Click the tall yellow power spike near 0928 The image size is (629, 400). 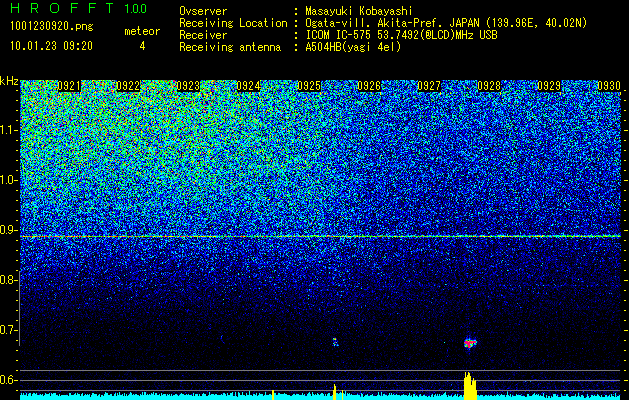tap(470, 386)
